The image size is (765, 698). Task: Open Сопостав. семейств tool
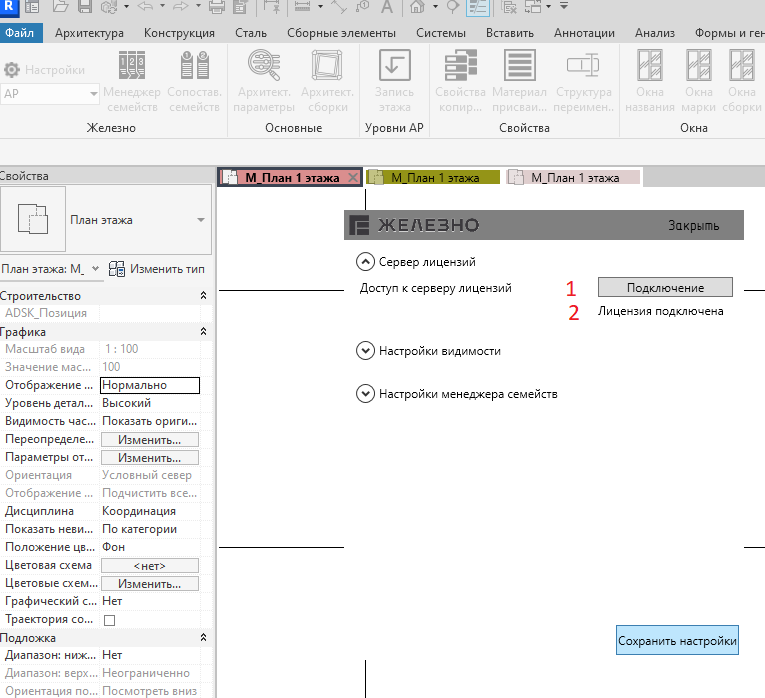[194, 82]
